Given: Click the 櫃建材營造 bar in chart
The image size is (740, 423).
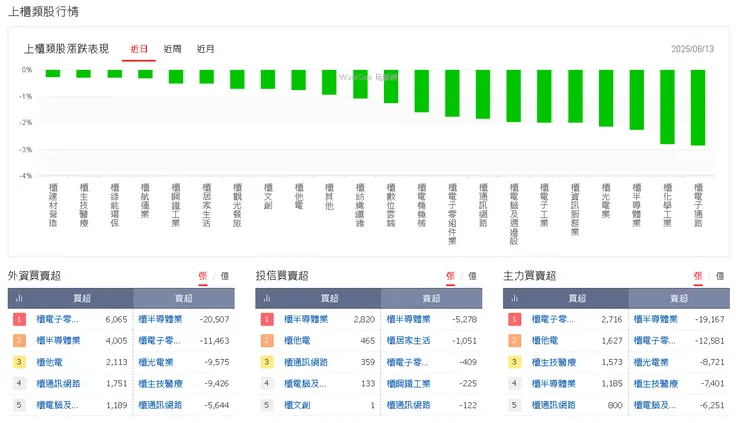Looking at the screenshot, I should click(x=53, y=74).
